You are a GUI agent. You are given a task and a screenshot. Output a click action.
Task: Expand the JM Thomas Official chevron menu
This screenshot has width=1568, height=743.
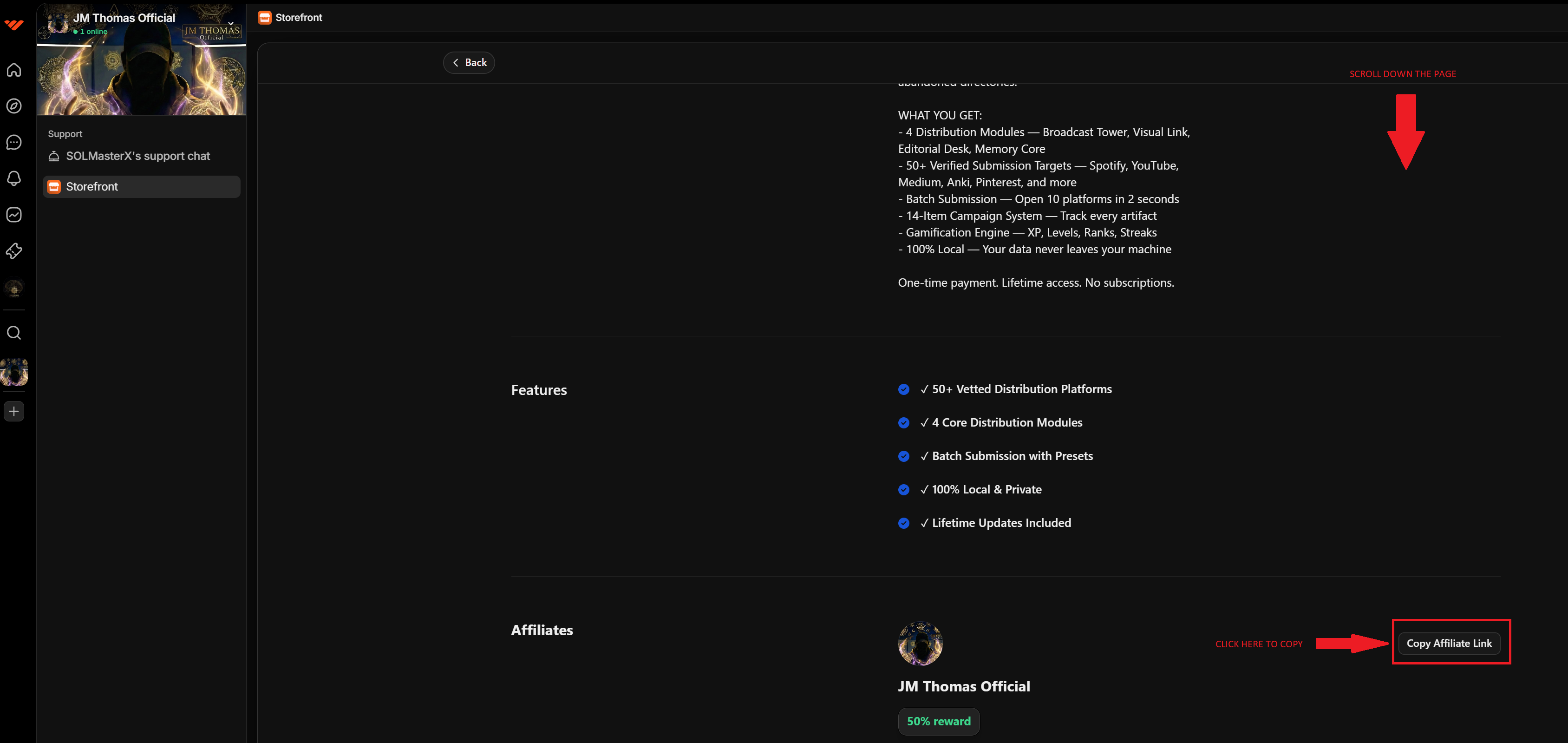231,22
